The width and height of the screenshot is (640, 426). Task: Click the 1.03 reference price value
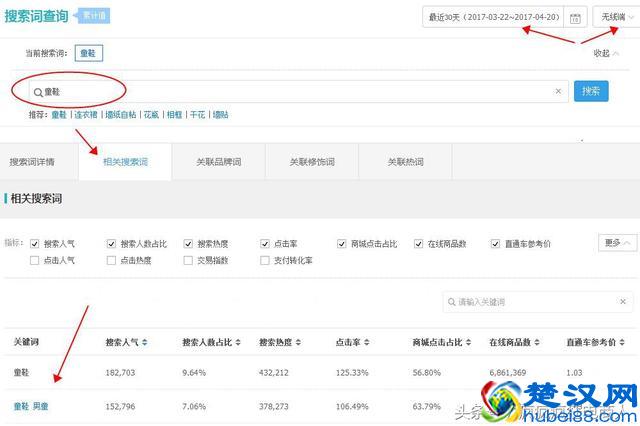click(574, 373)
